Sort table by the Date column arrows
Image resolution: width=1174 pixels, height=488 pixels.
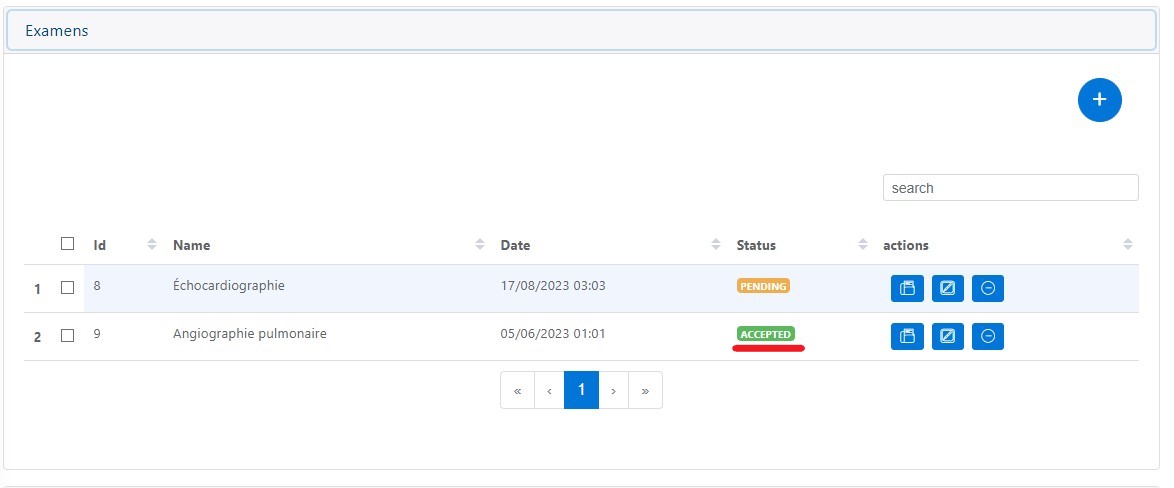click(716, 244)
